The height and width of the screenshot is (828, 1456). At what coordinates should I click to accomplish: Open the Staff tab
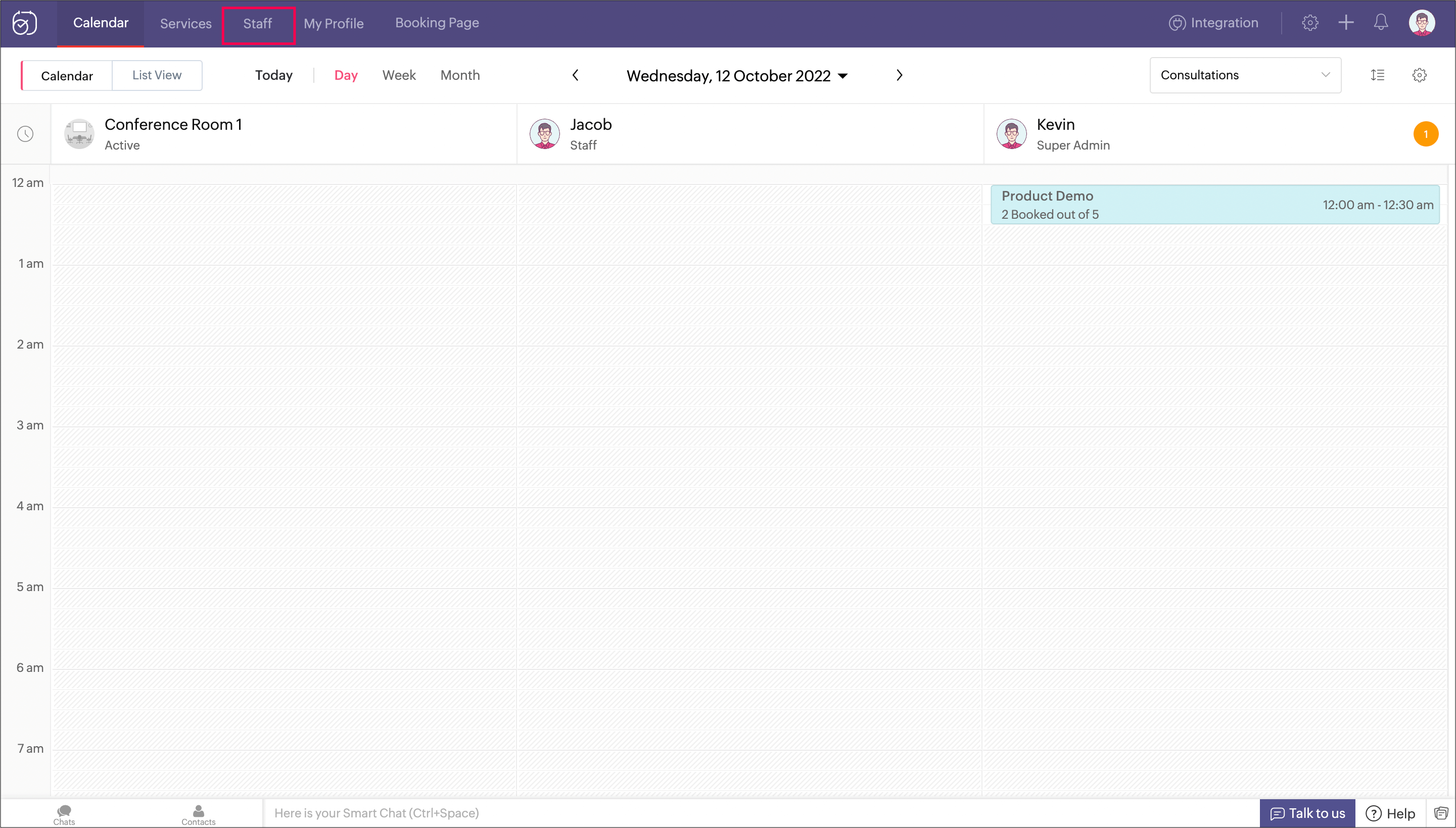pyautogui.click(x=258, y=24)
